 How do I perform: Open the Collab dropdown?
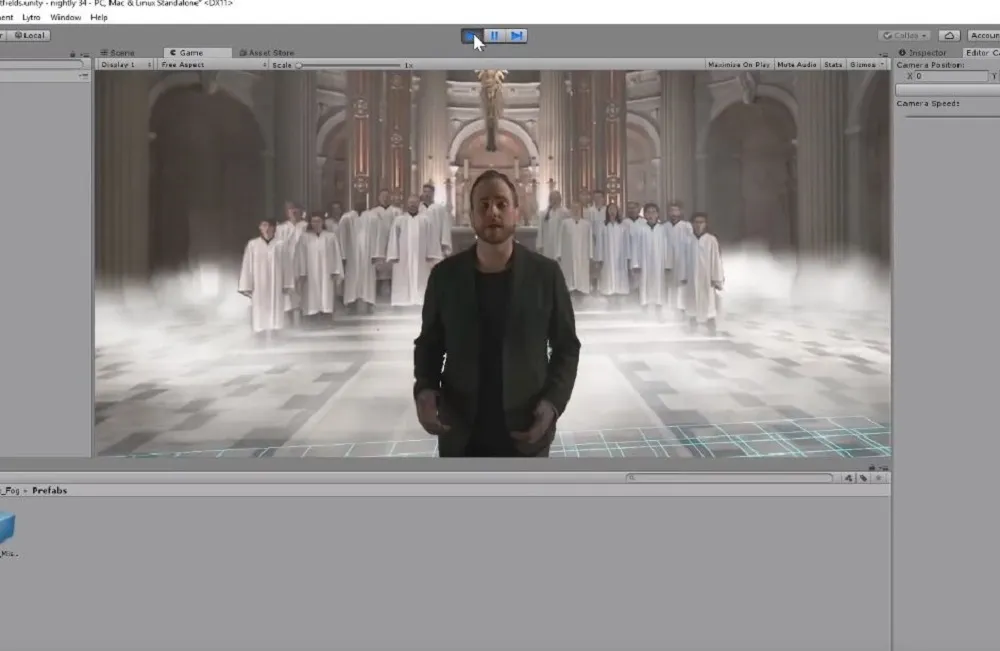[x=904, y=36]
